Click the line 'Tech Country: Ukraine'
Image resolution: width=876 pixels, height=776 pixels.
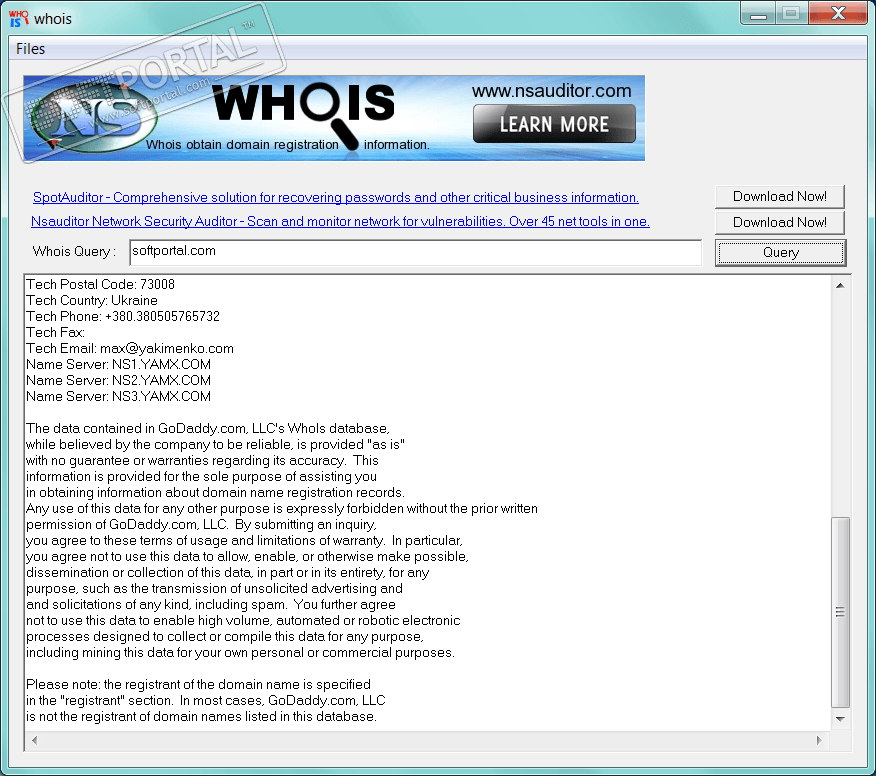click(92, 301)
